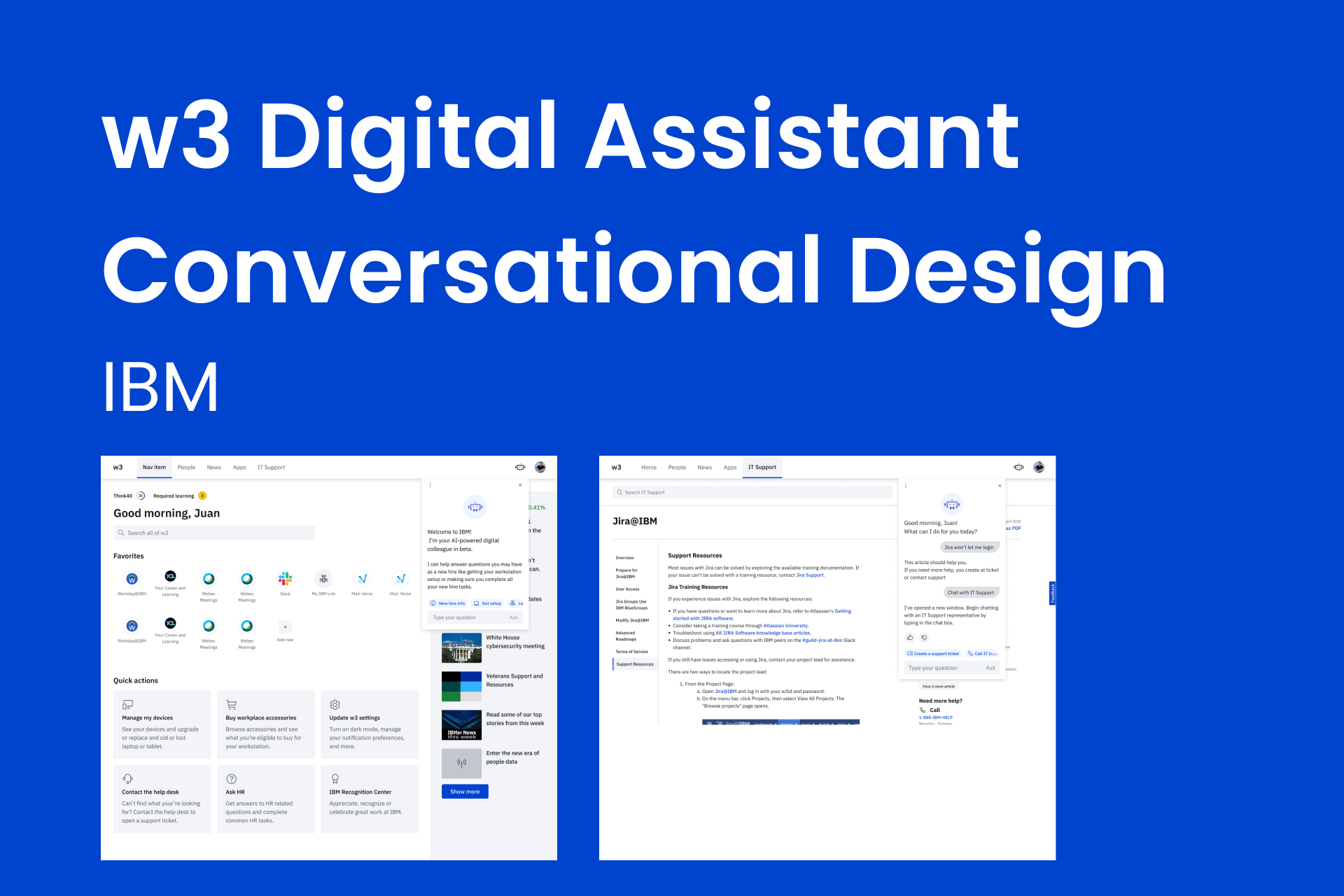Open the assistant robot icon in homepage header
1344x896 pixels.
520,467
